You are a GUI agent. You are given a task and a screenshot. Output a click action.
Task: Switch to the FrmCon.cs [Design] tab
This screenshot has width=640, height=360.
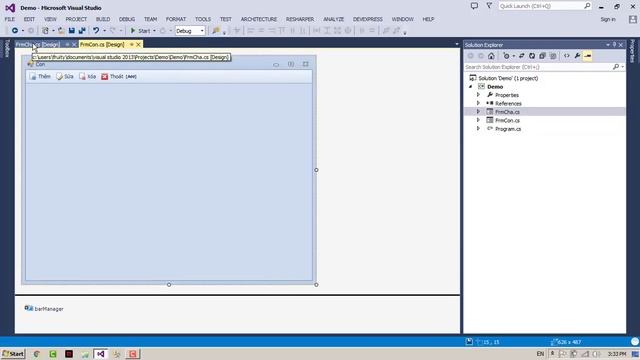[x=102, y=44]
